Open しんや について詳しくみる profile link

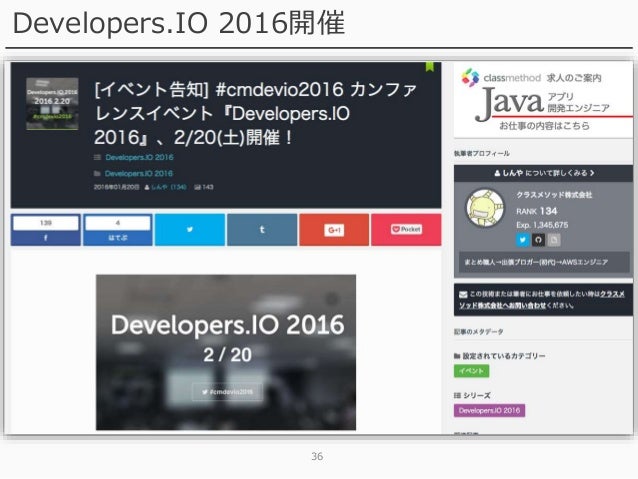pyautogui.click(x=544, y=173)
